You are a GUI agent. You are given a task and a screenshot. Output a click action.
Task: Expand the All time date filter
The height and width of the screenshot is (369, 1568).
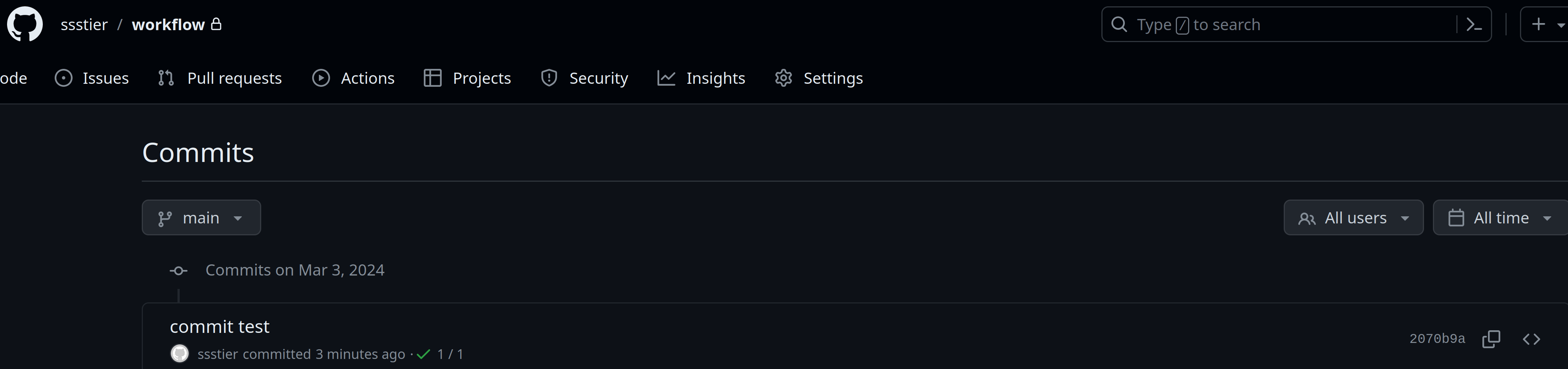(1500, 218)
